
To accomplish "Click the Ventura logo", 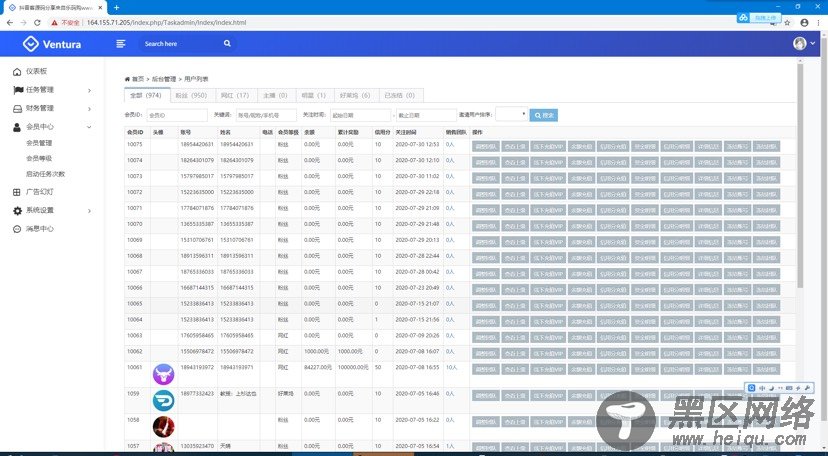I will tap(52, 44).
